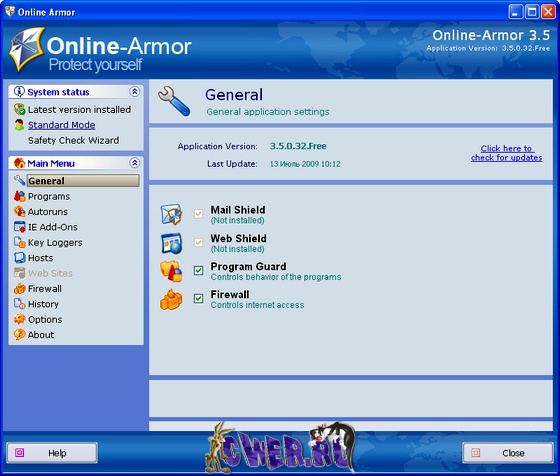Click the History icon in sidebar
The height and width of the screenshot is (476, 560).
[x=19, y=304]
